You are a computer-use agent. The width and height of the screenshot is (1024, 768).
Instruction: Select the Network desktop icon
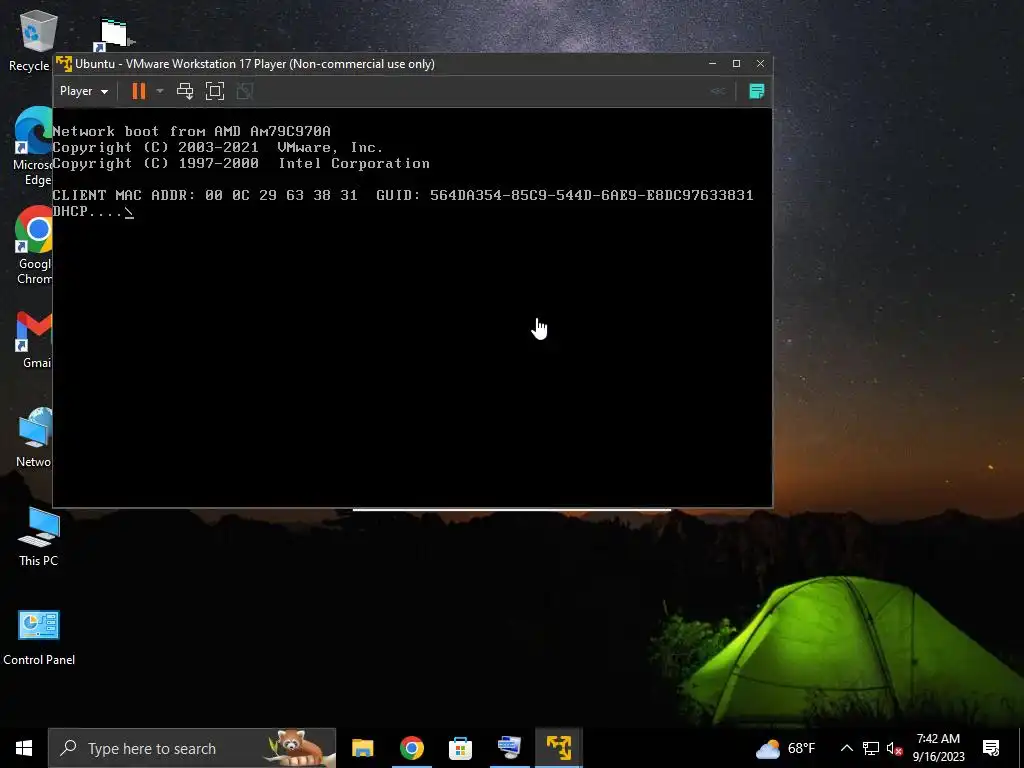pyautogui.click(x=34, y=438)
